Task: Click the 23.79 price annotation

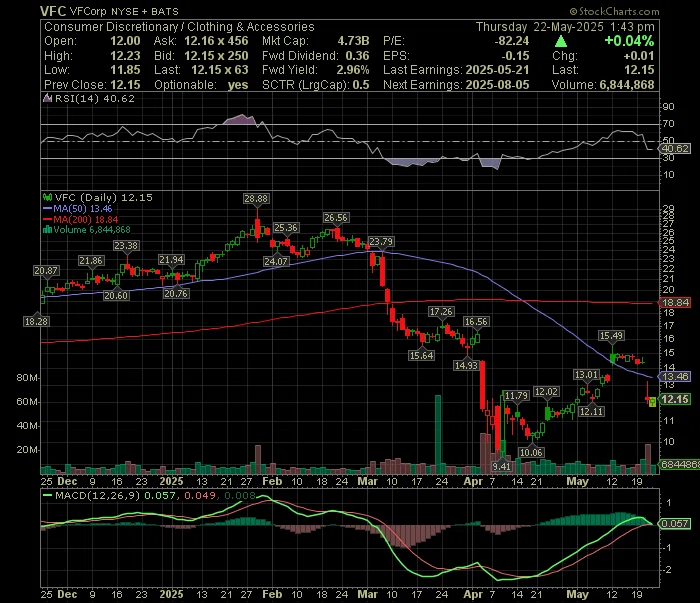Action: tap(381, 242)
